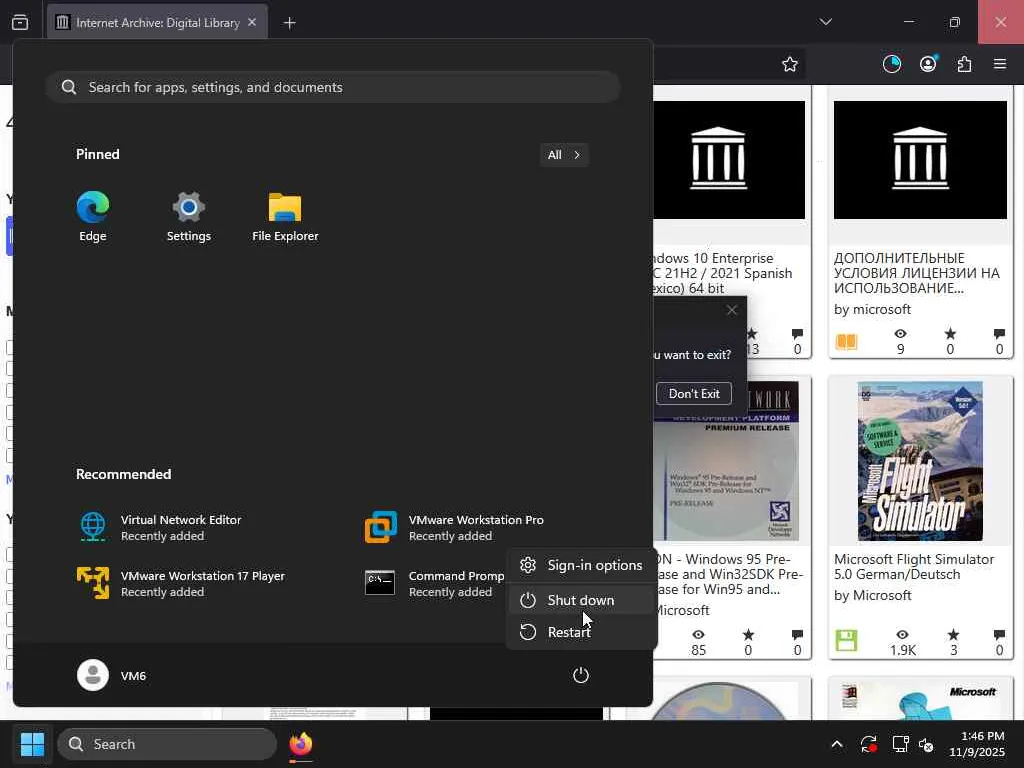1024x768 pixels.
Task: Close the Internet Archive tab
Action: (x=252, y=22)
